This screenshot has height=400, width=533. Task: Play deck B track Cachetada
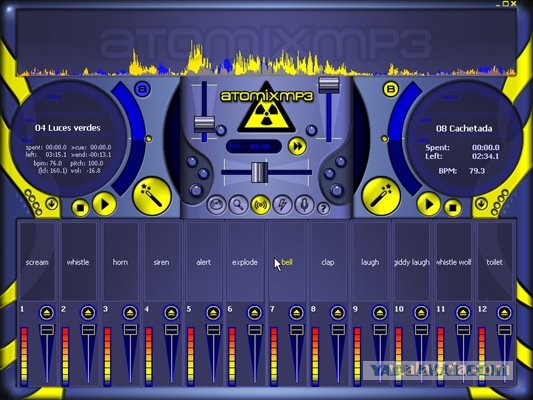click(x=429, y=204)
